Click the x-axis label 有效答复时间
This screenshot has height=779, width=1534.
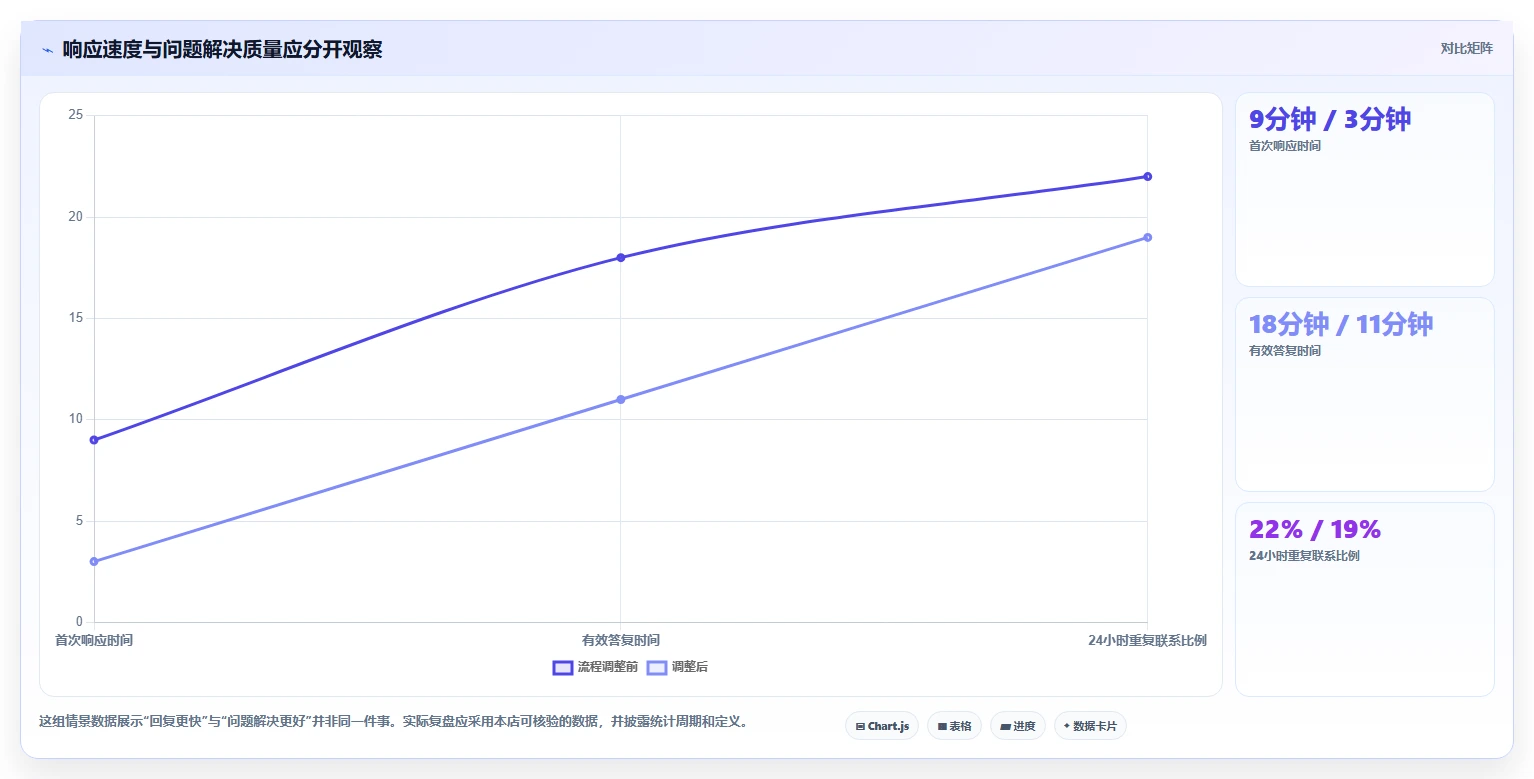[x=620, y=640]
